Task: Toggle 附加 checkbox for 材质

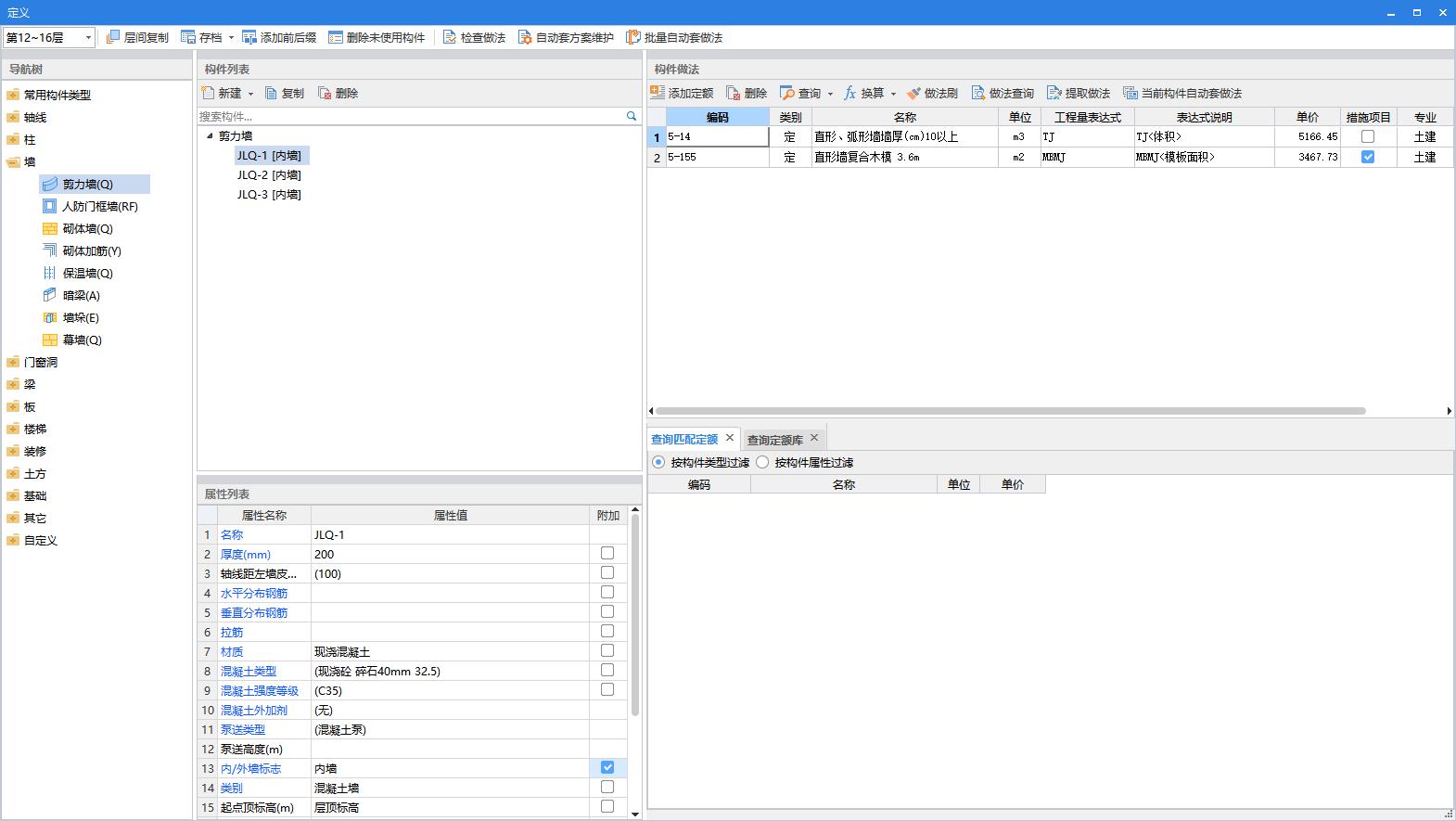Action: (607, 650)
